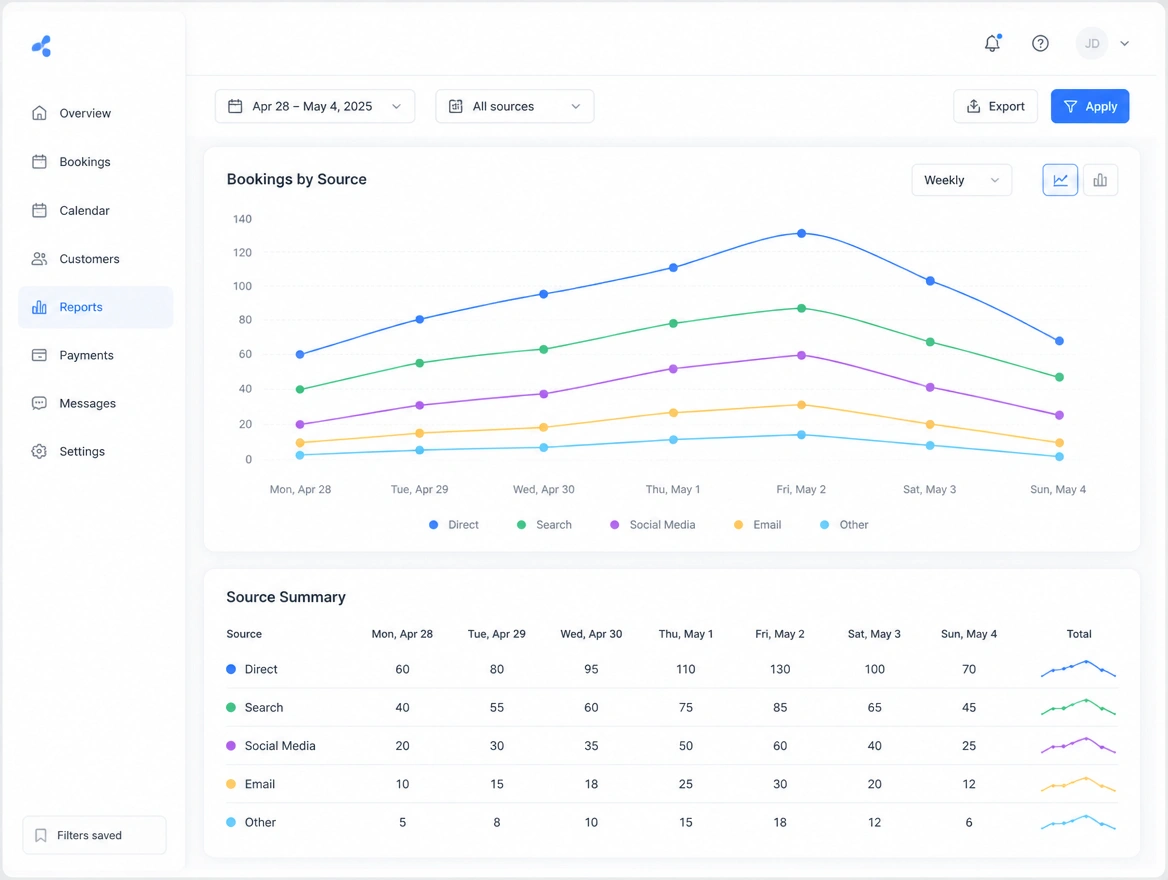The image size is (1168, 880).
Task: Apply the selected filters
Action: (1090, 107)
